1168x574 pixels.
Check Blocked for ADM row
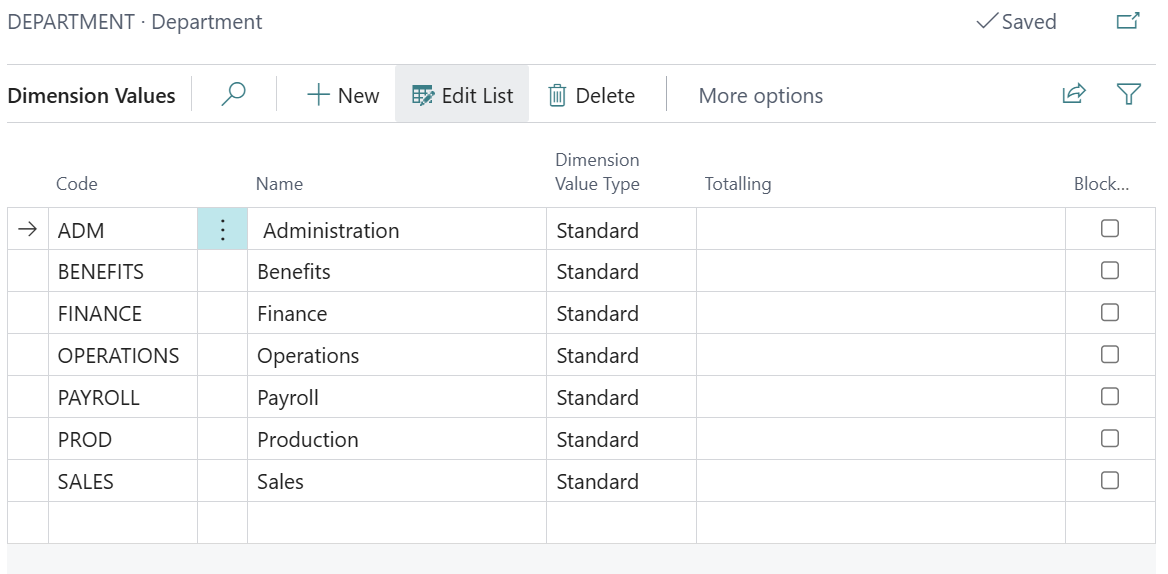pyautogui.click(x=1110, y=229)
